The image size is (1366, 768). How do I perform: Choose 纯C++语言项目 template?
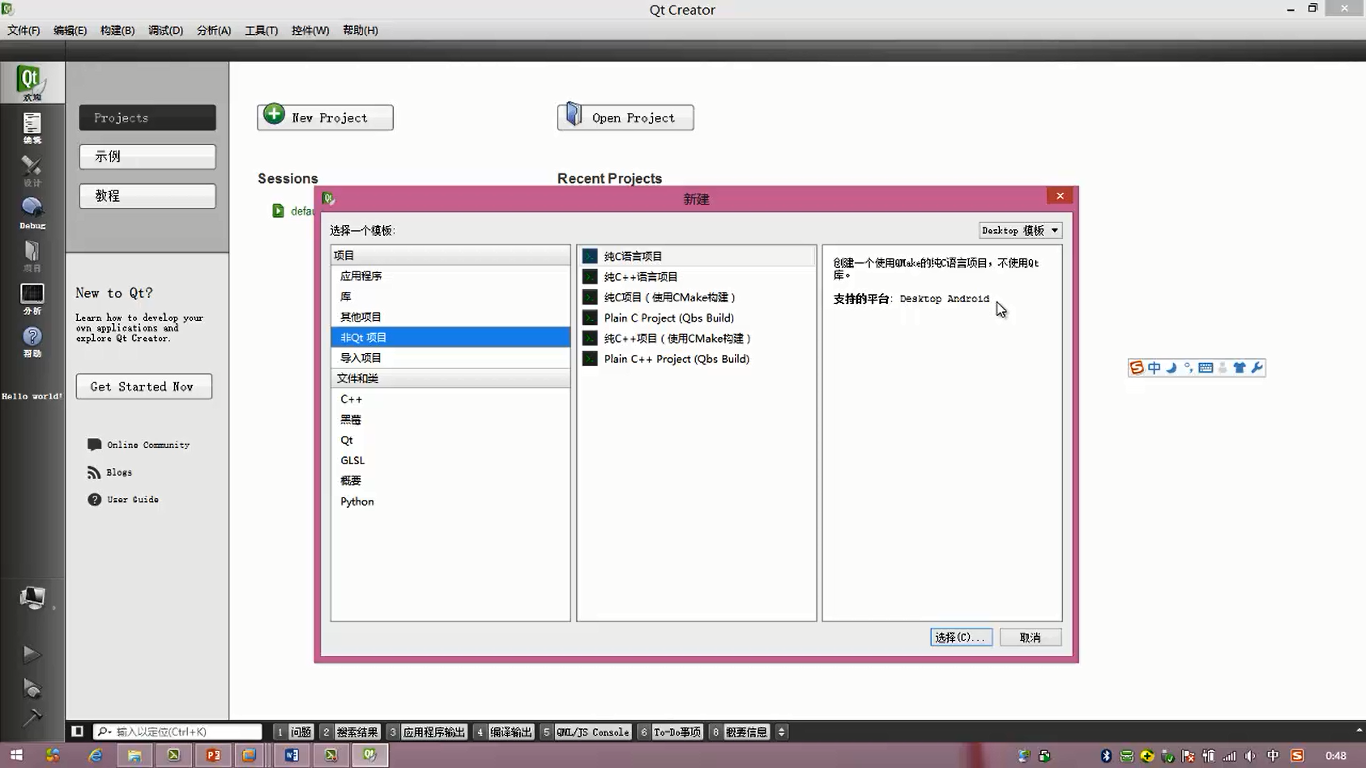[x=697, y=277]
